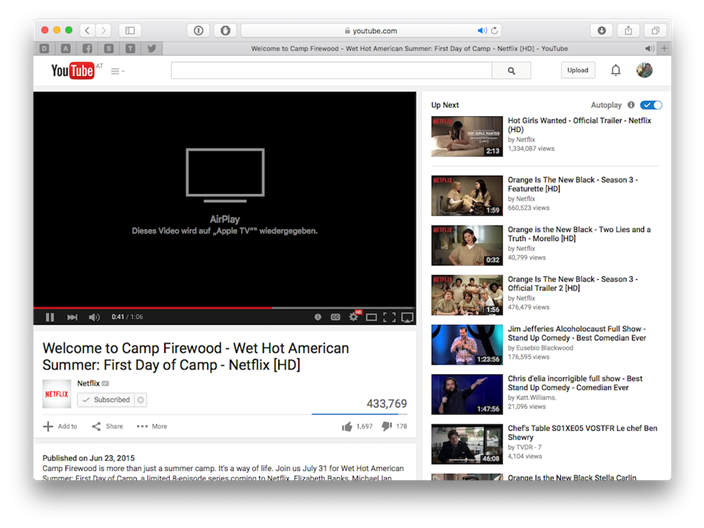The height and width of the screenshot is (528, 704).
Task: Open Chef's Table S01XE05 video
Action: click(582, 432)
